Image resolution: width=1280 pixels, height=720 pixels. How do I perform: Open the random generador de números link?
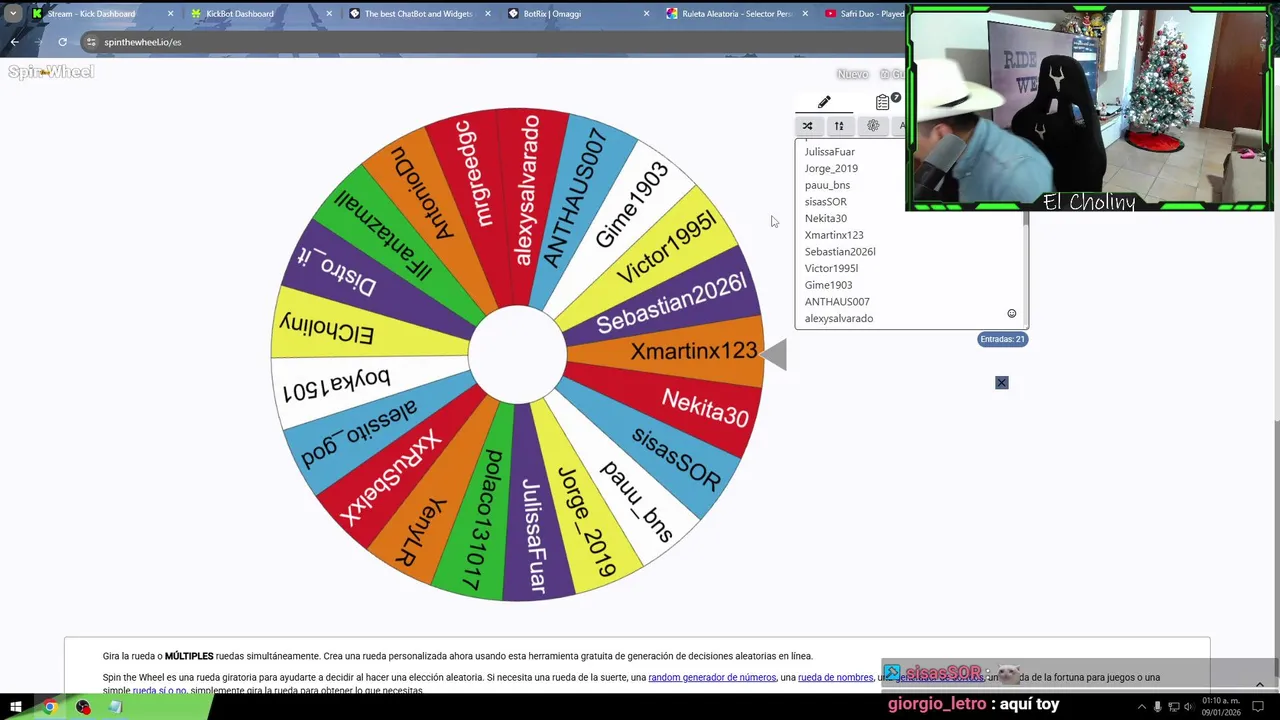tap(712, 677)
